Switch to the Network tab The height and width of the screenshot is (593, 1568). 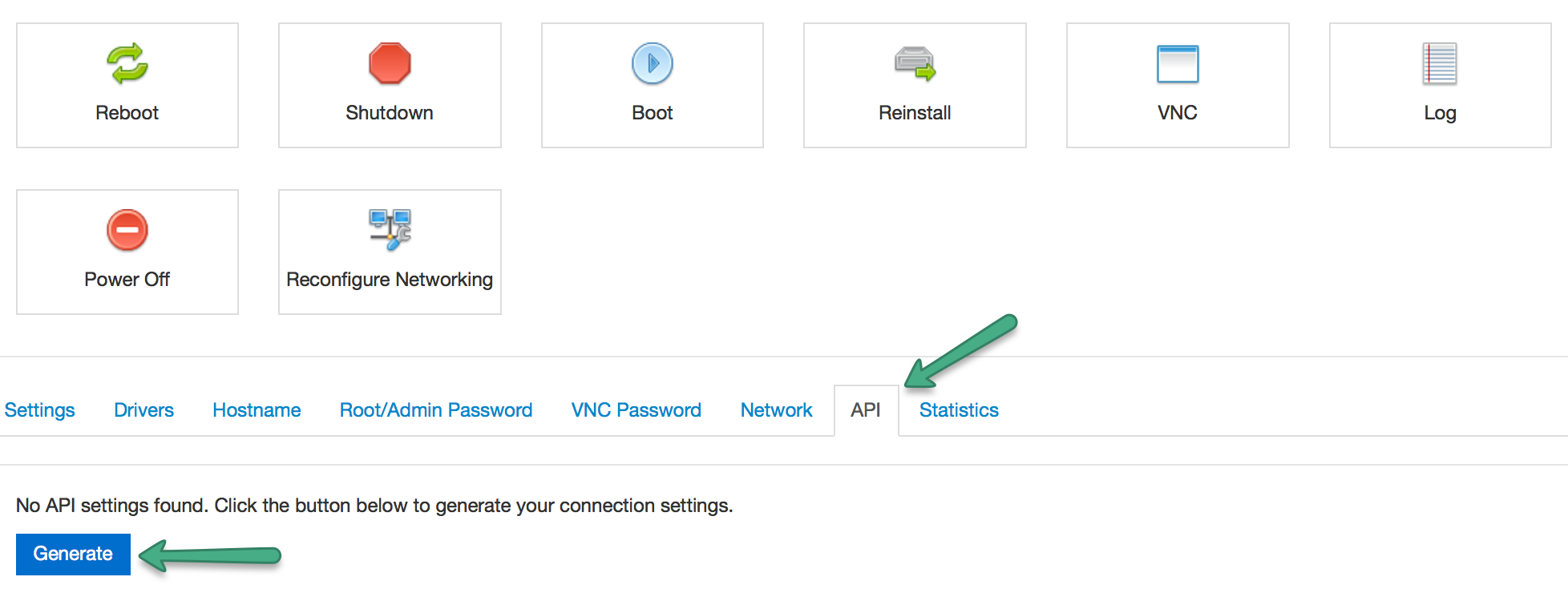tap(776, 410)
